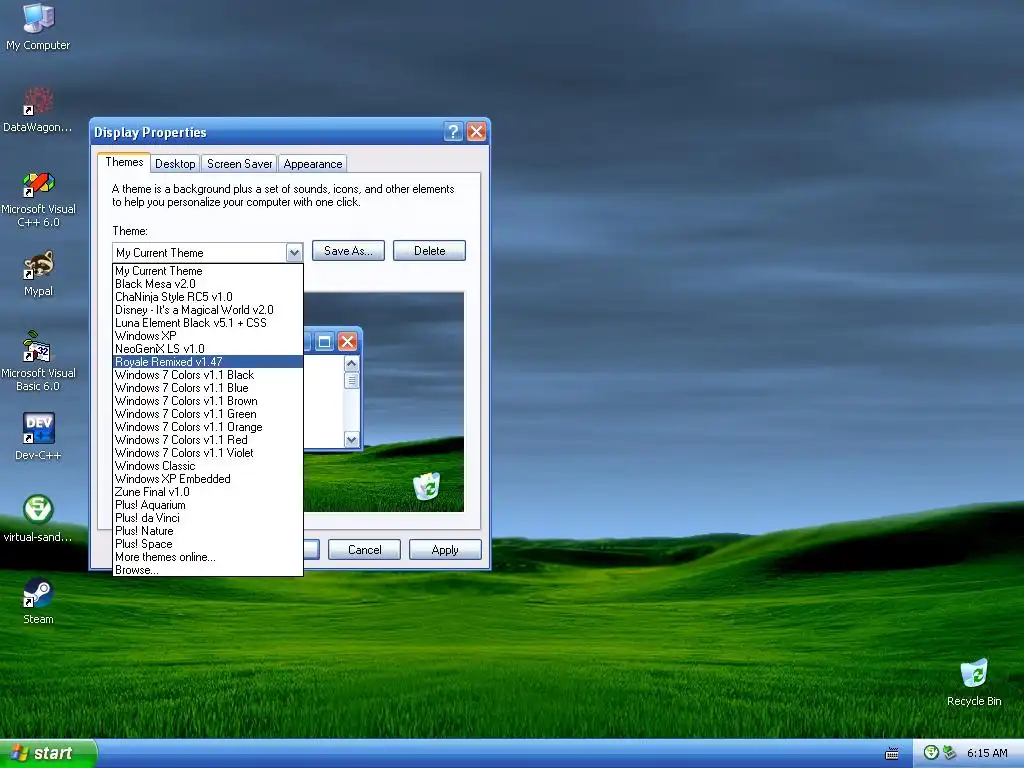This screenshot has height=768, width=1024.
Task: Select the virtual-sand desktop shortcut
Action: [38, 519]
